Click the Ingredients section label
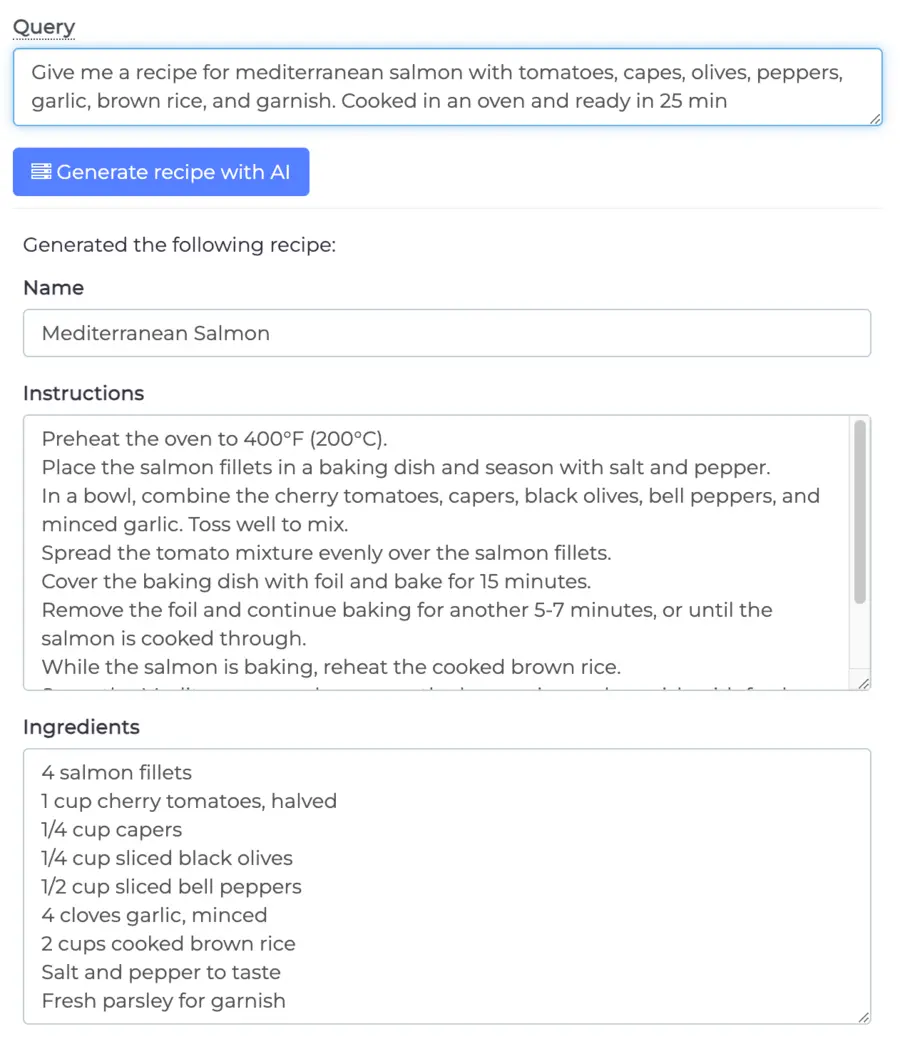The width and height of the screenshot is (900, 1044). (80, 727)
